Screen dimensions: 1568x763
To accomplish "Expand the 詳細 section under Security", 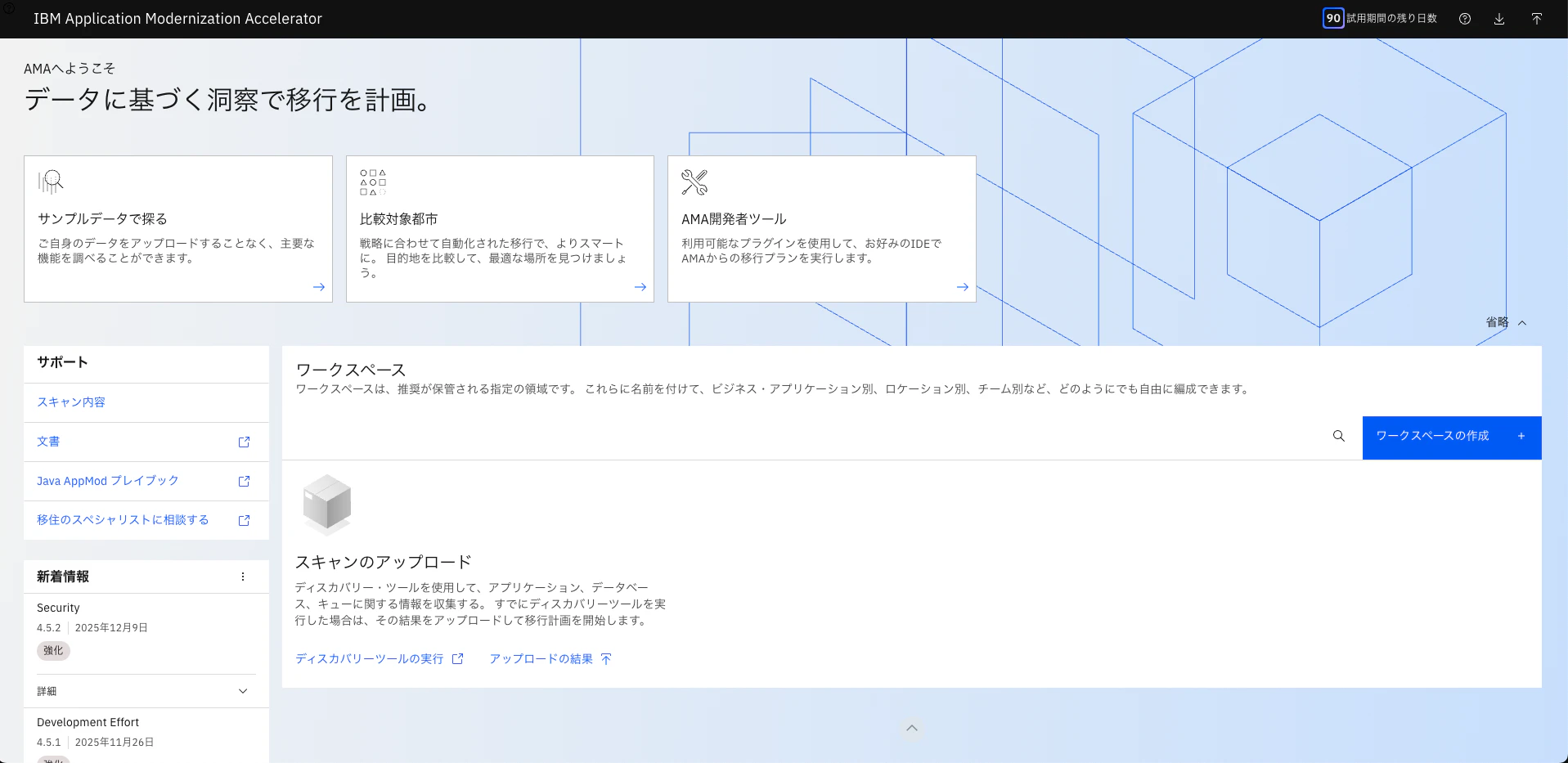I will (146, 691).
